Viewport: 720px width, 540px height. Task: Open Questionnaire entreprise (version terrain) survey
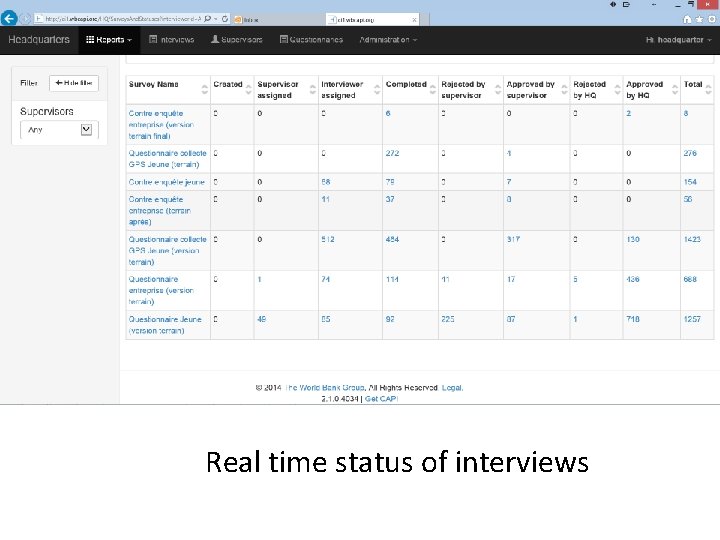(x=161, y=291)
